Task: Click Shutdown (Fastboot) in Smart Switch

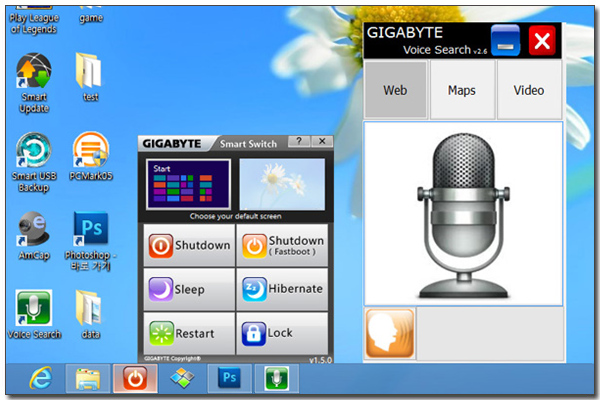Action: coord(282,245)
